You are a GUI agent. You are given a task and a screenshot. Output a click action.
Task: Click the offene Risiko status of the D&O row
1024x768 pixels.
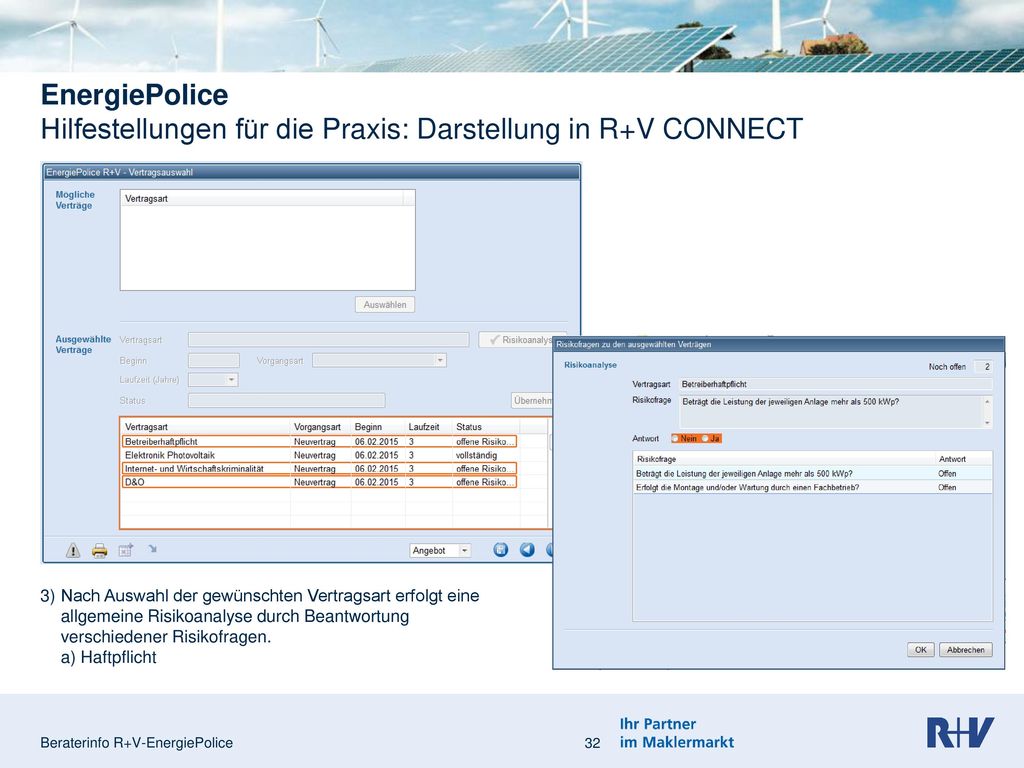click(x=483, y=483)
